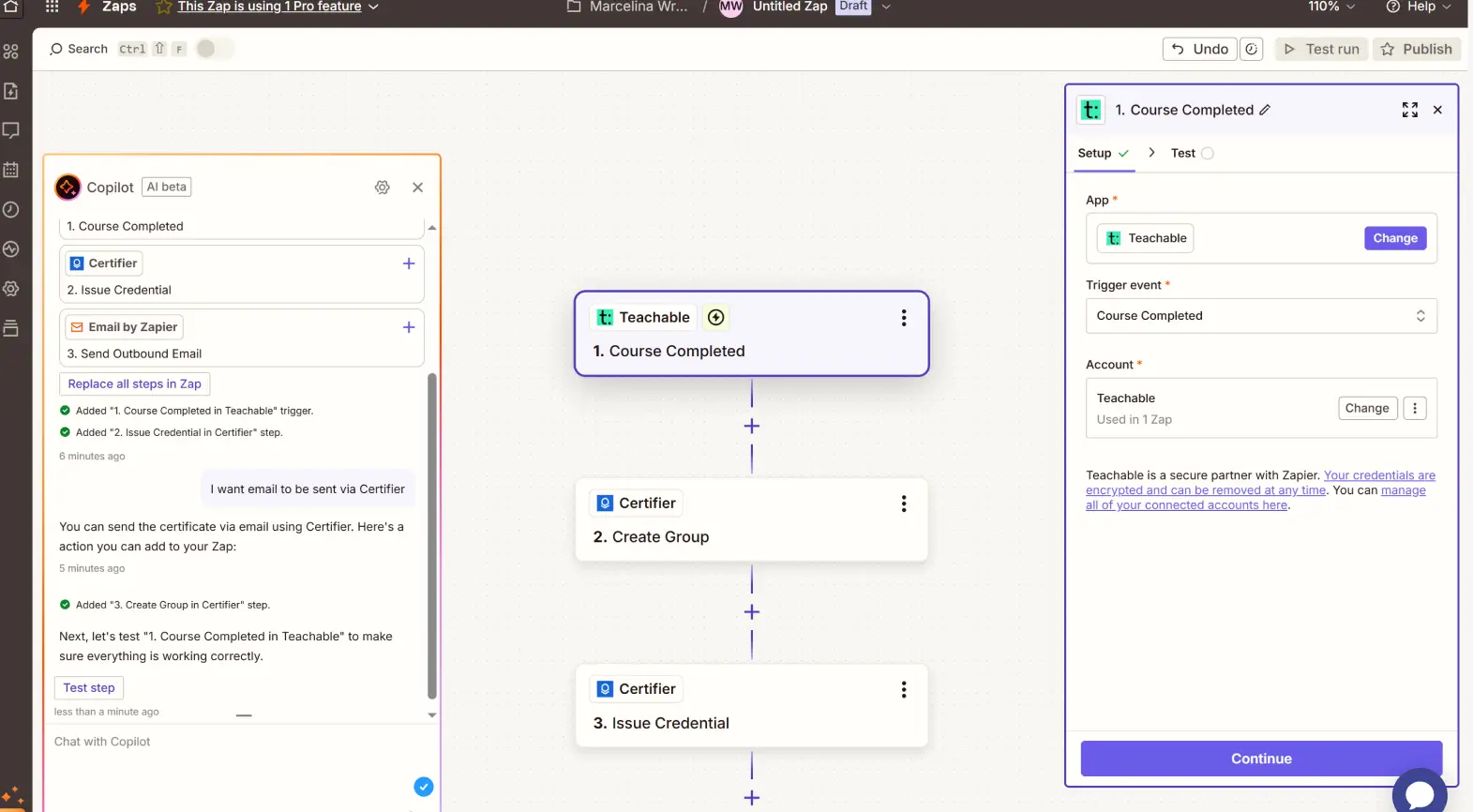Open the apps grid menu
1473x812 pixels.
pyautogui.click(x=52, y=6)
